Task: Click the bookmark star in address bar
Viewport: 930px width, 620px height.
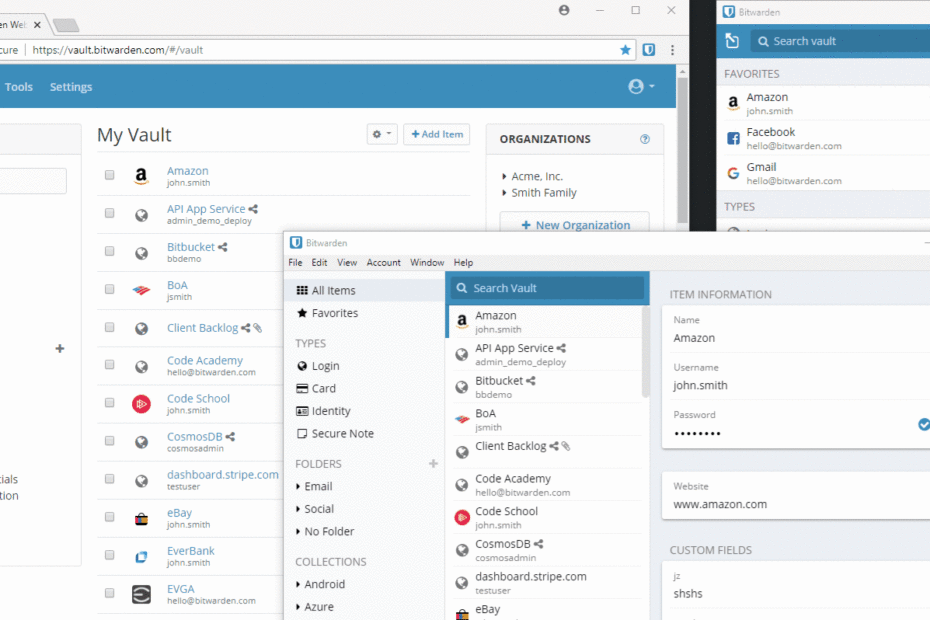Action: tap(626, 49)
